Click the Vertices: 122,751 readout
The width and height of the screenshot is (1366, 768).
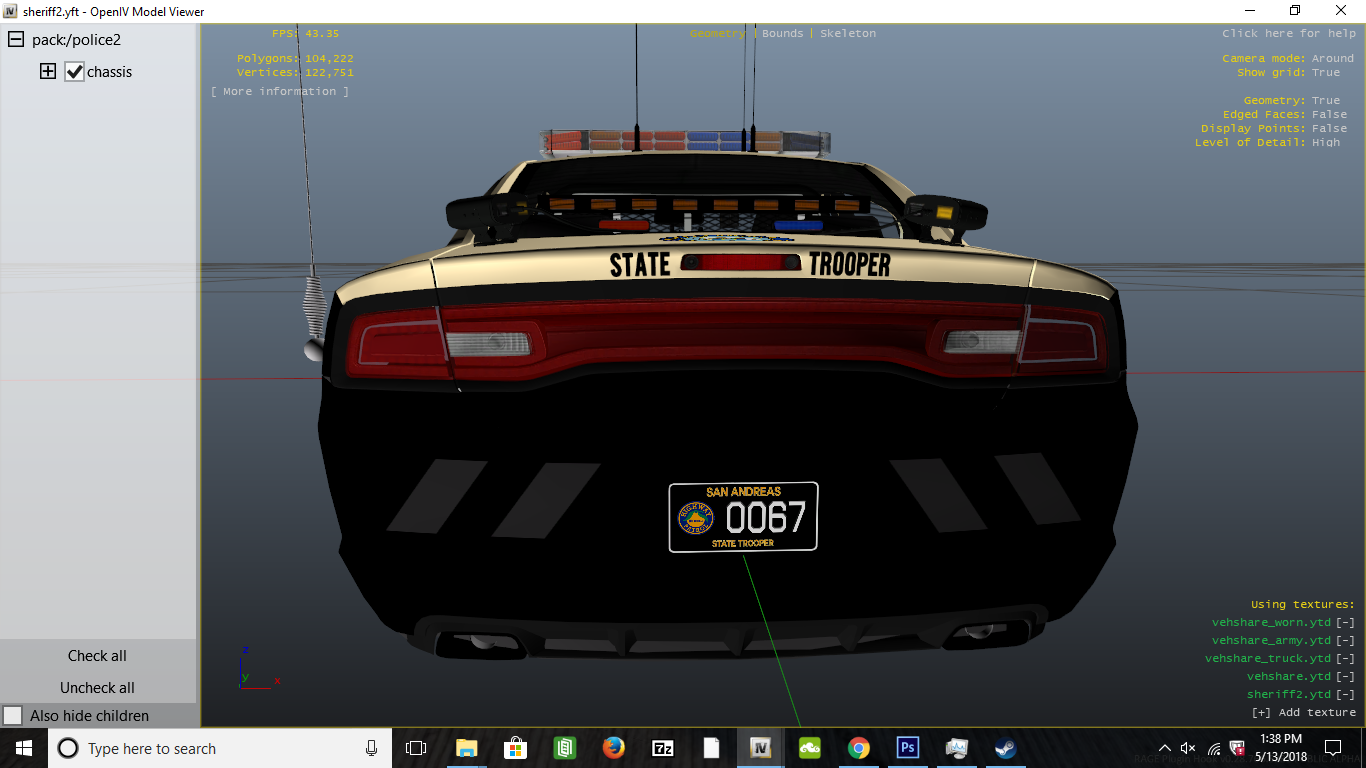pyautogui.click(x=295, y=73)
